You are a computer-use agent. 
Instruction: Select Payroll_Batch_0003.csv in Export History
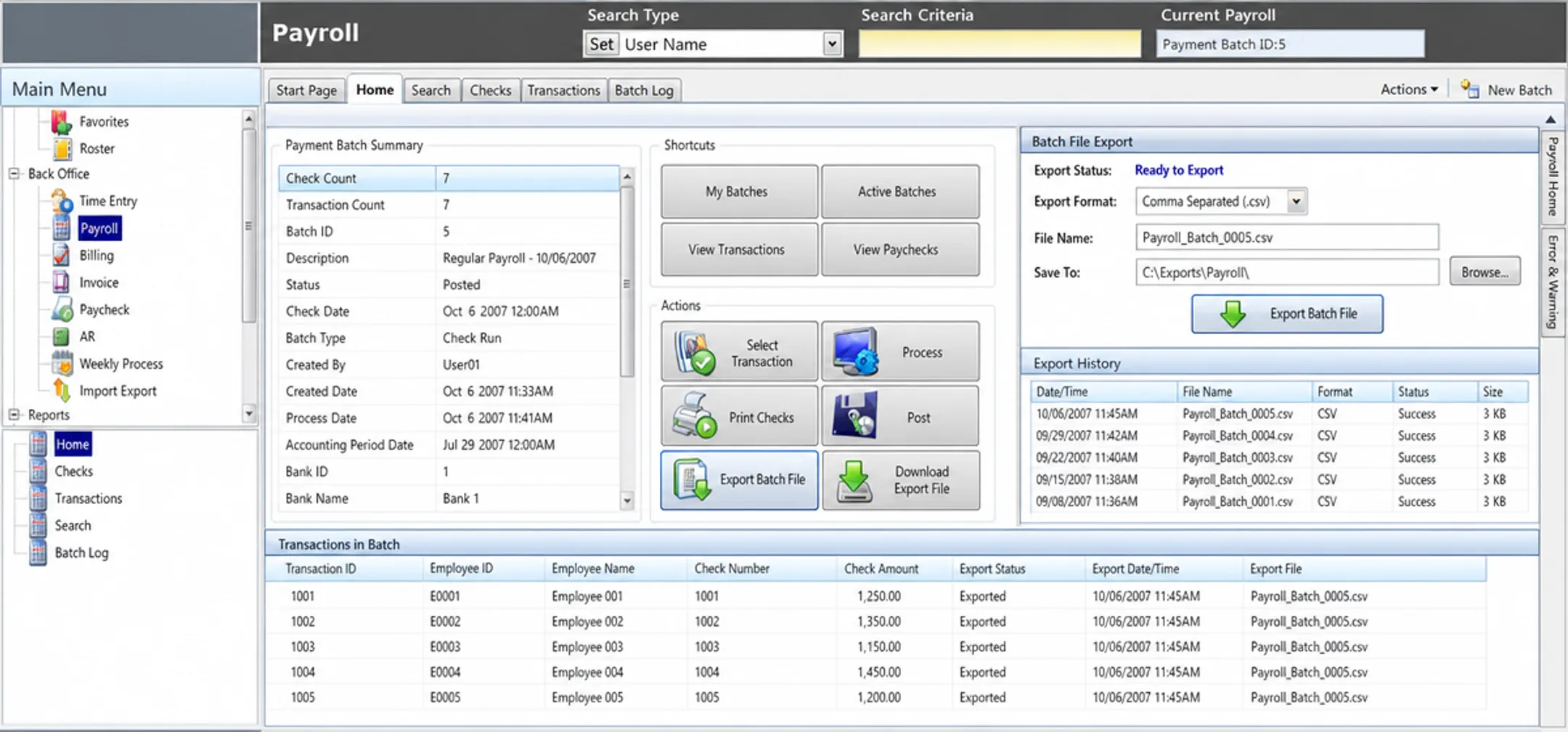click(x=1279, y=457)
